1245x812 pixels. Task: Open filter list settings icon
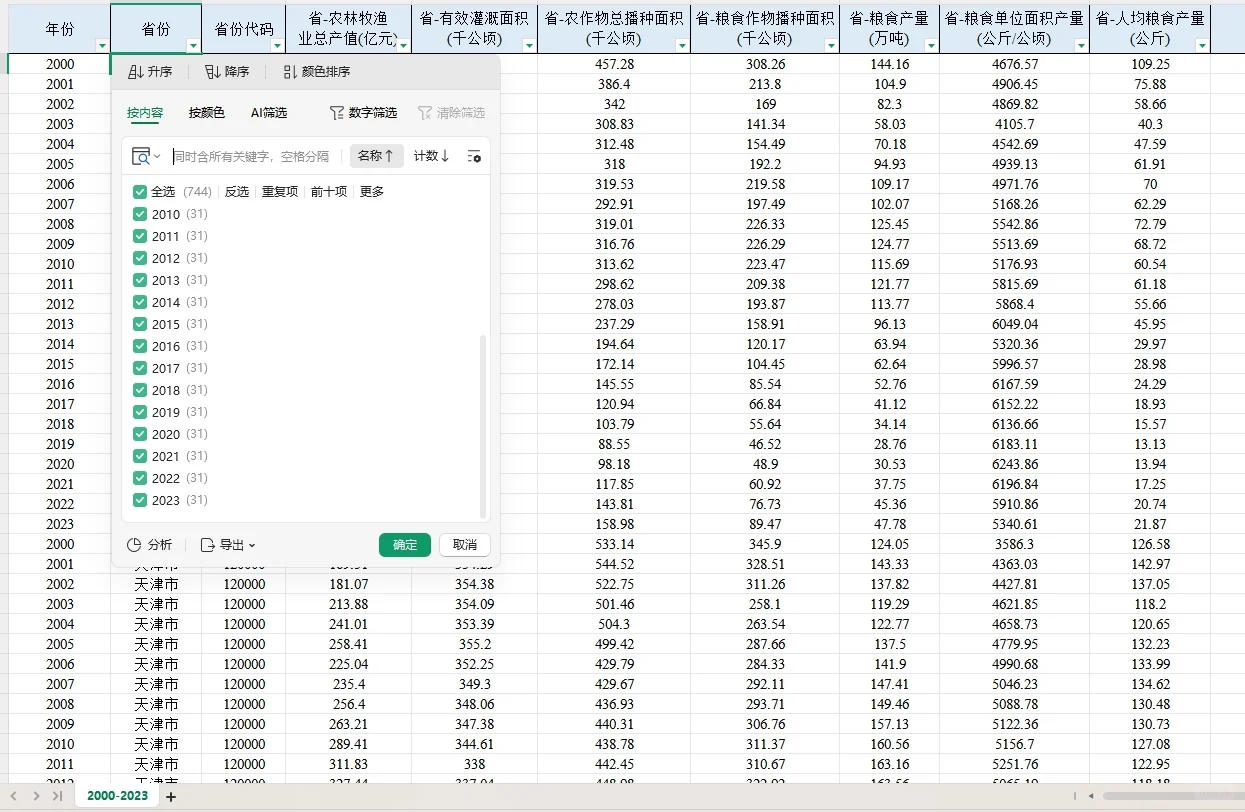[x=473, y=156]
